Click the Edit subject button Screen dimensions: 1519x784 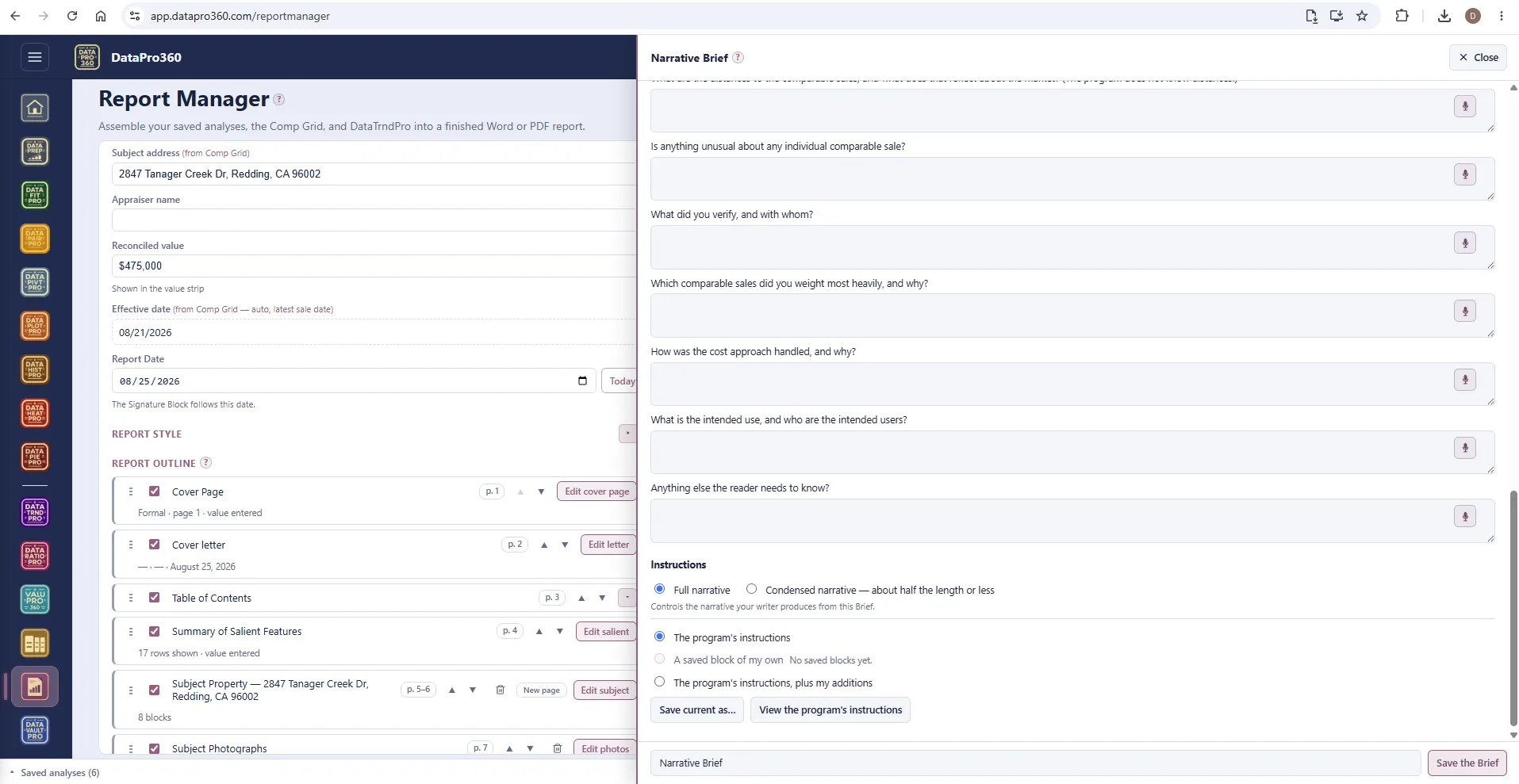pos(604,690)
